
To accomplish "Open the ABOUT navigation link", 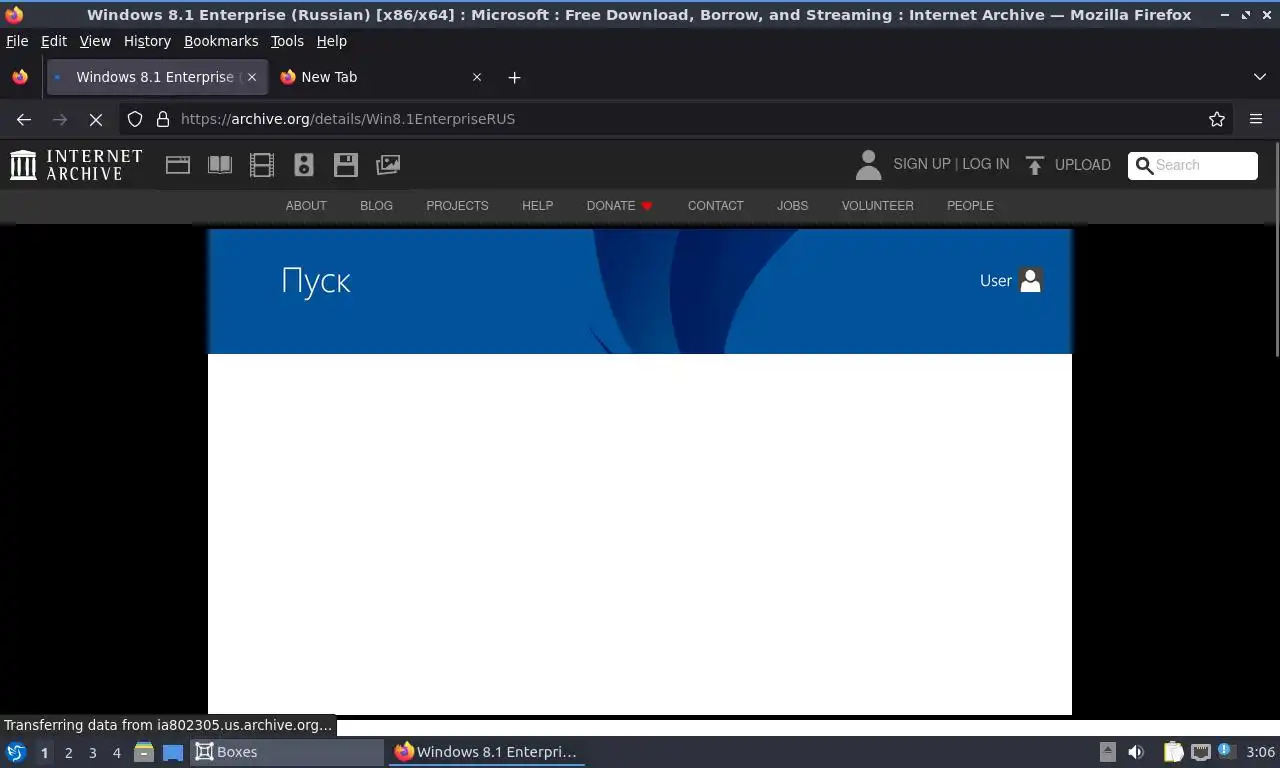I will click(x=306, y=205).
